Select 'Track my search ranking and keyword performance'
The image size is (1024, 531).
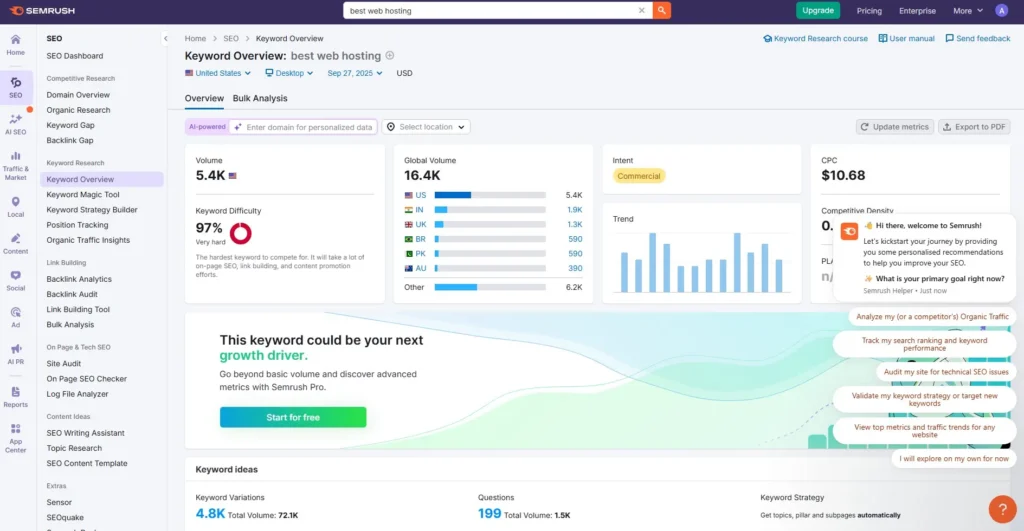point(924,344)
